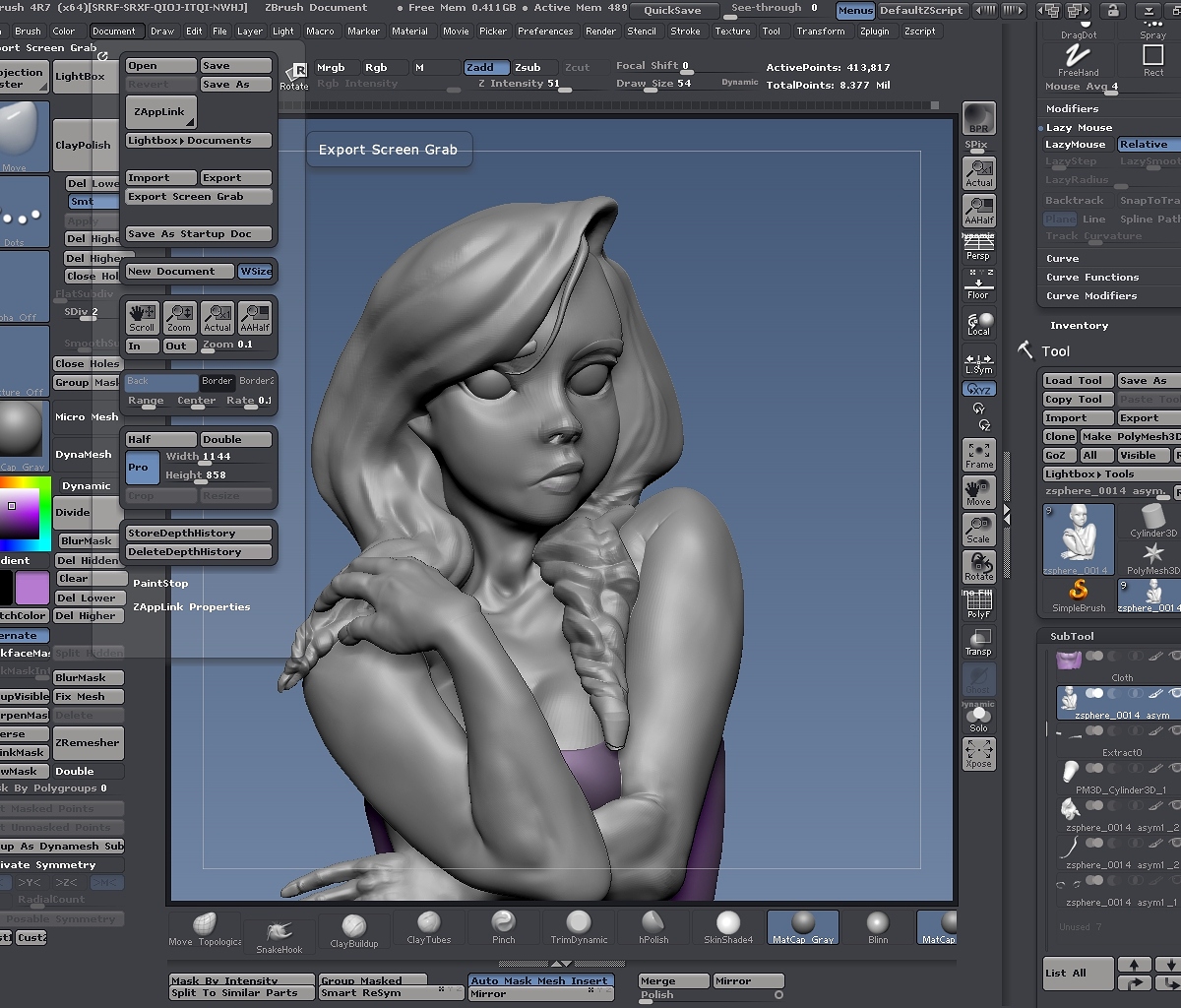The image size is (1181, 1008).
Task: Click the purple secondary color swatch
Action: pyautogui.click(x=32, y=589)
